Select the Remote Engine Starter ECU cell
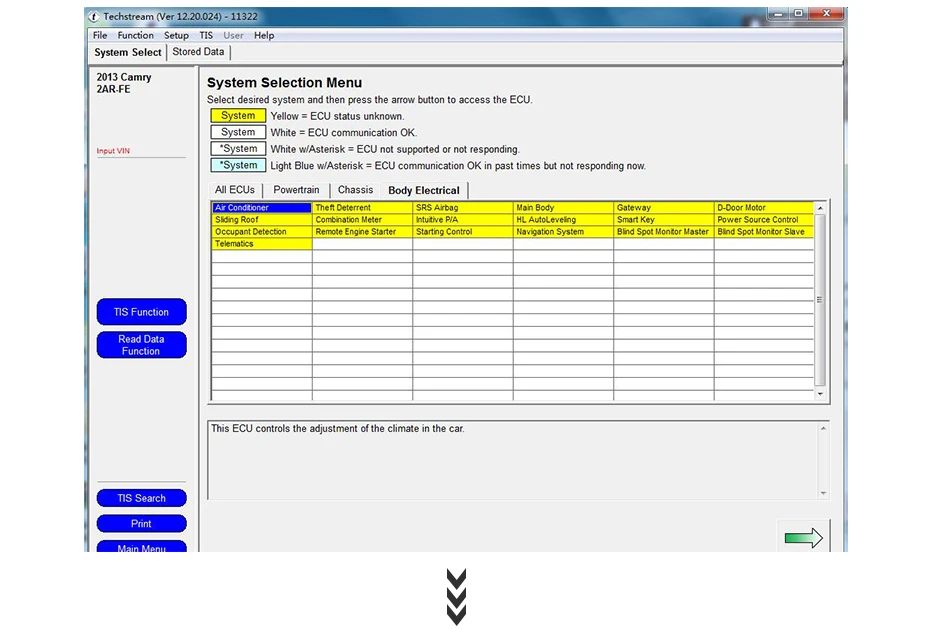The image size is (930, 633). [362, 232]
